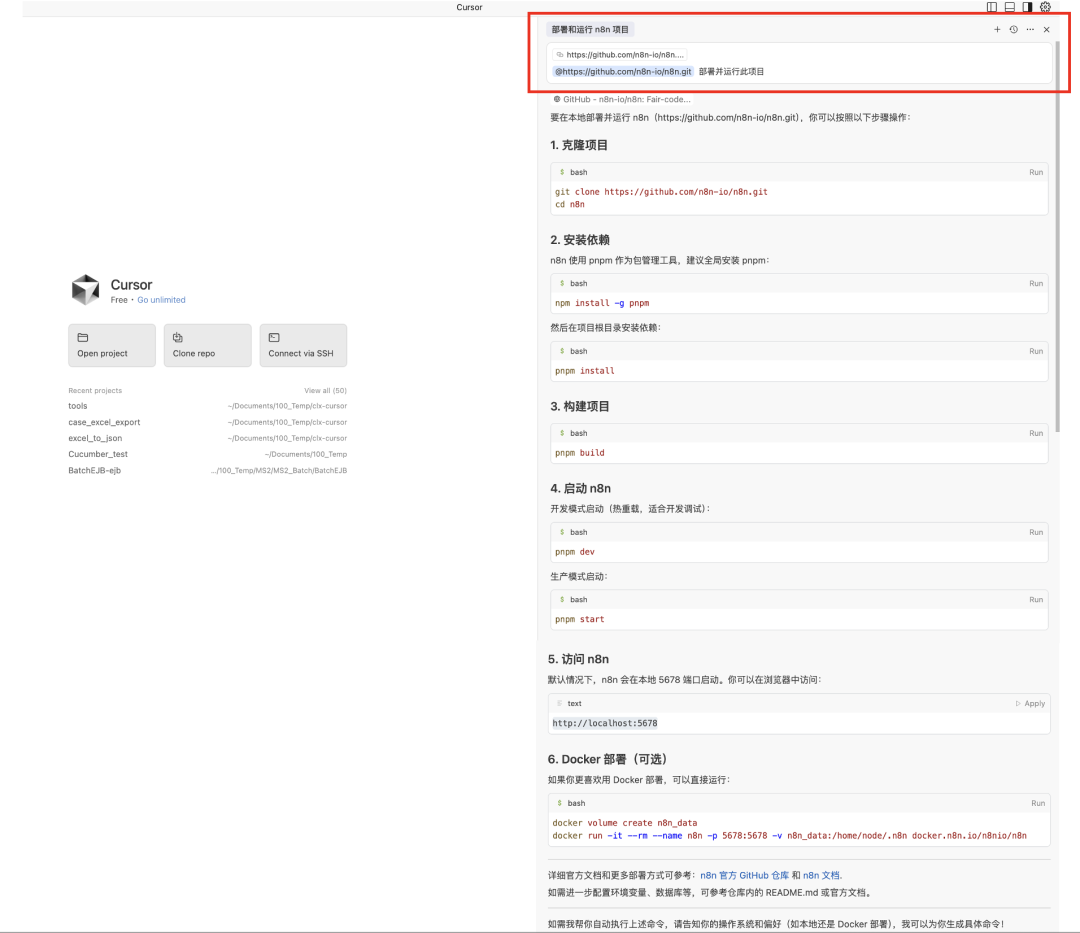Click the @https://github.com/n8n-io/n8n.git mention
This screenshot has height=933, width=1080.
[x=623, y=72]
